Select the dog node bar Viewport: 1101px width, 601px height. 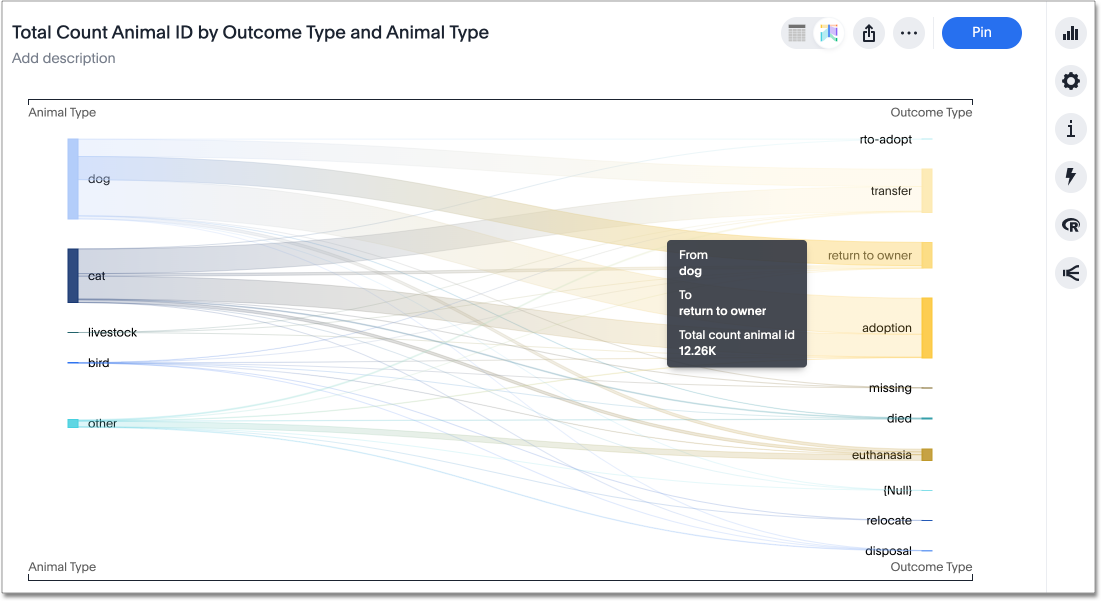click(73, 179)
